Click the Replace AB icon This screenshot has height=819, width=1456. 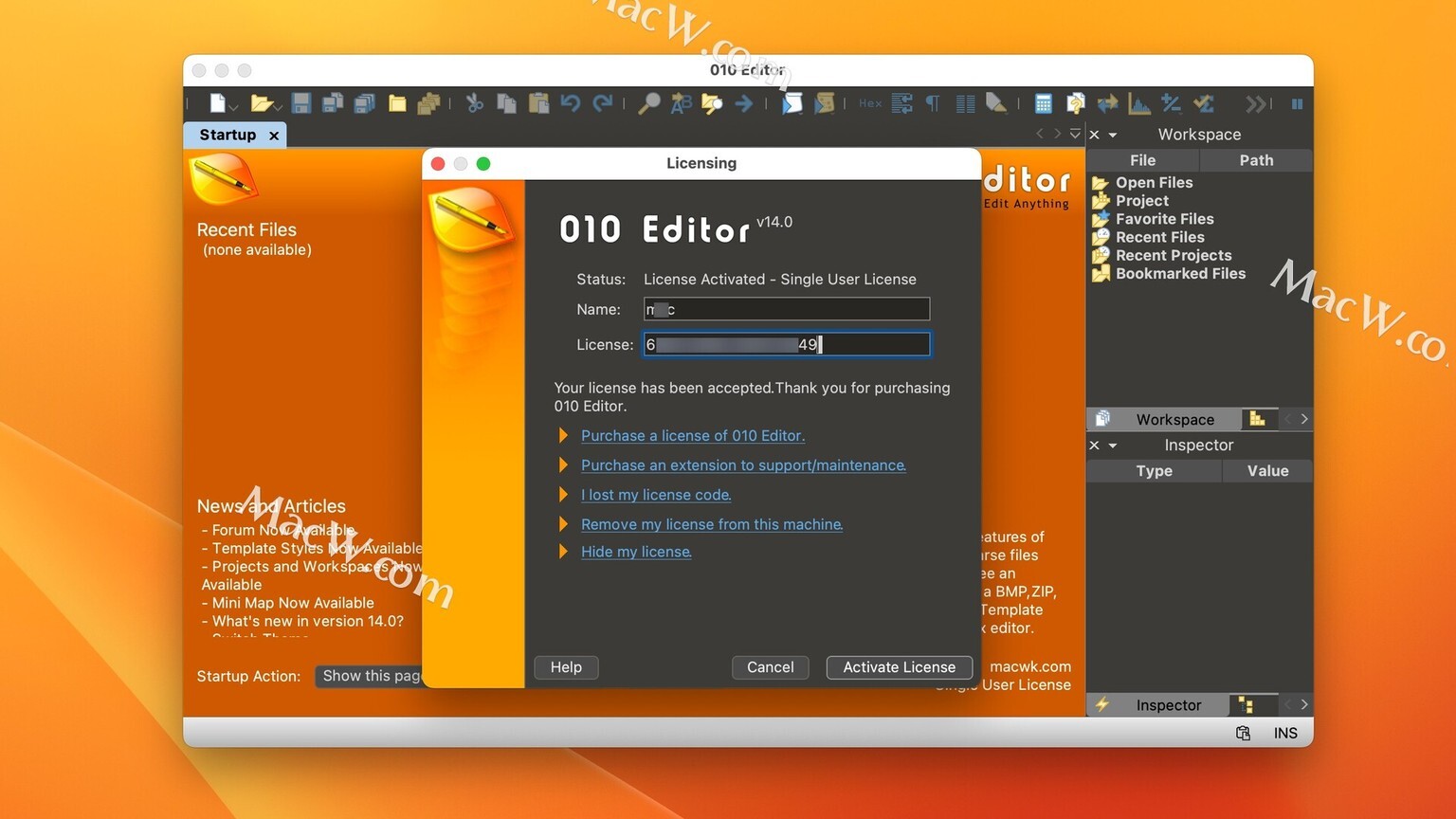click(681, 103)
